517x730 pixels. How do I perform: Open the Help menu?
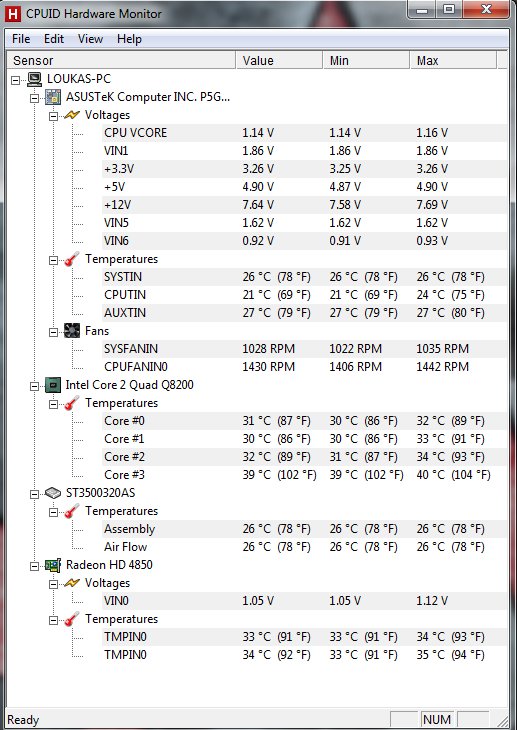tap(129, 39)
